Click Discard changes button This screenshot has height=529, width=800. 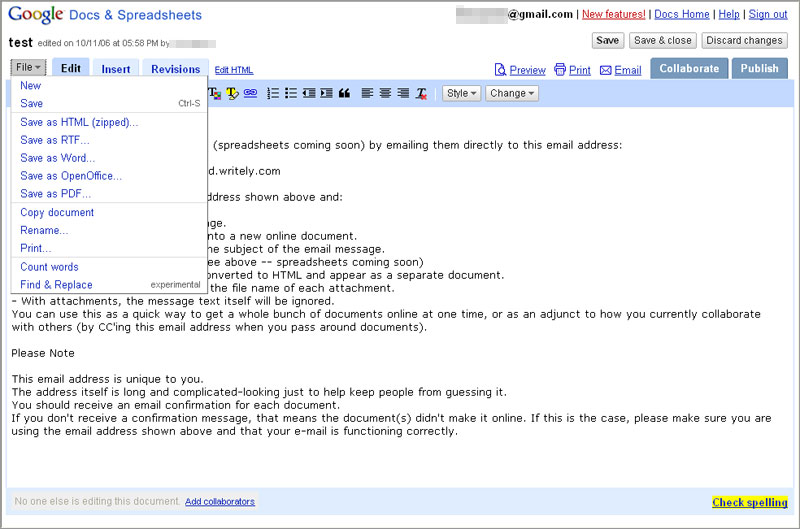(744, 40)
